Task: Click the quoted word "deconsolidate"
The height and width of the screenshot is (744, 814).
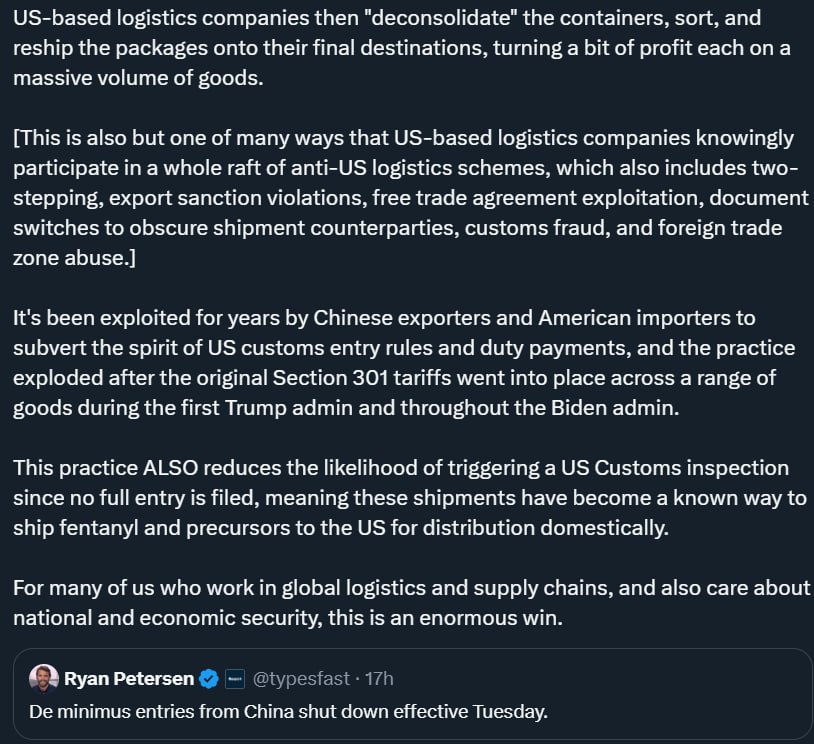Action: pos(441,18)
